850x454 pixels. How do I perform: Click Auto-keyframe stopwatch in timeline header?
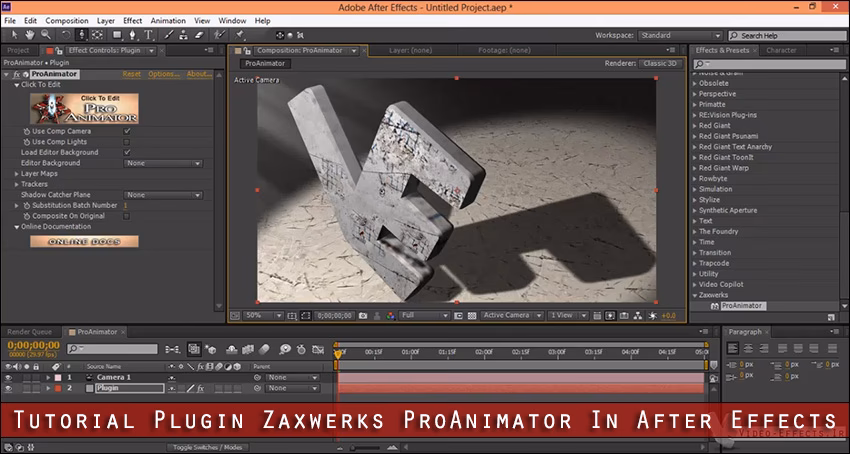click(301, 350)
